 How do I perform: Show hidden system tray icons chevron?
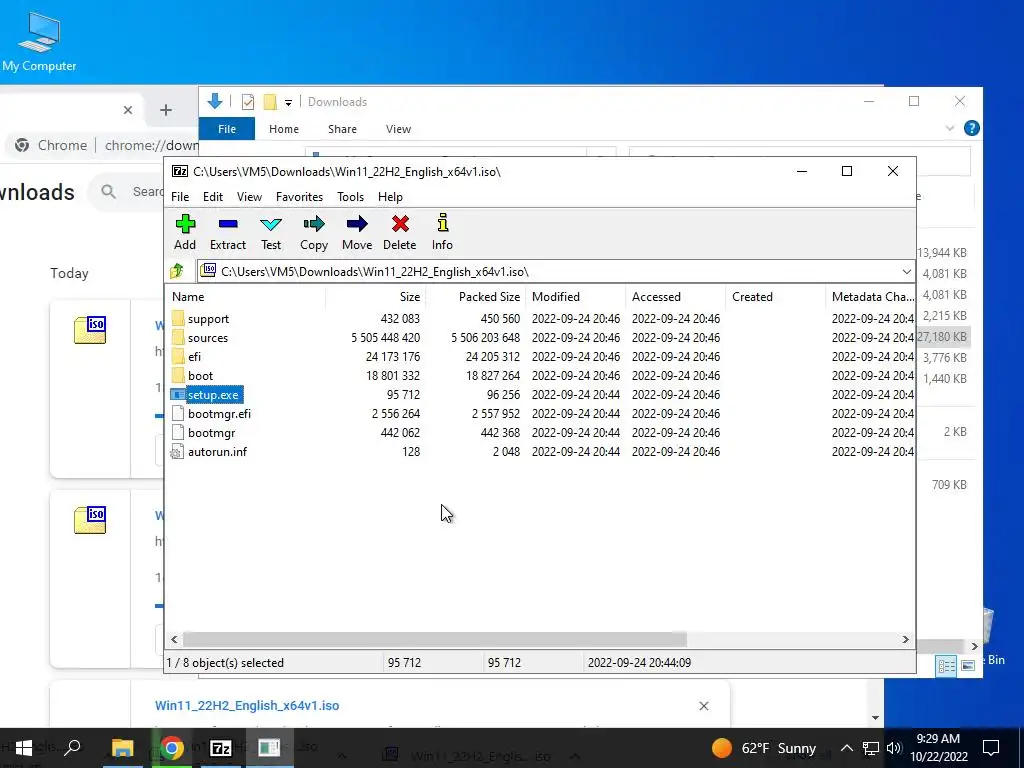coord(846,748)
